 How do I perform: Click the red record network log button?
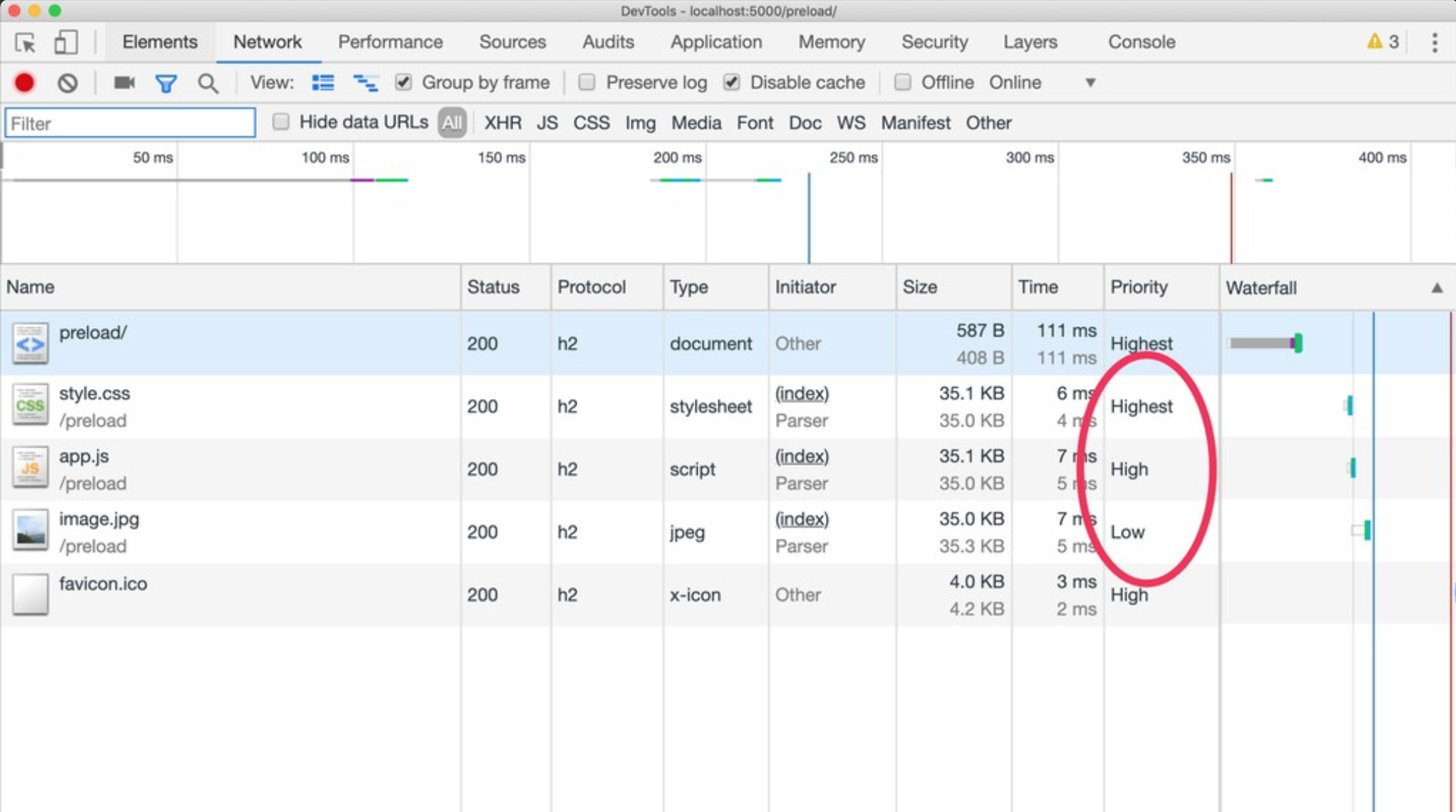(25, 83)
